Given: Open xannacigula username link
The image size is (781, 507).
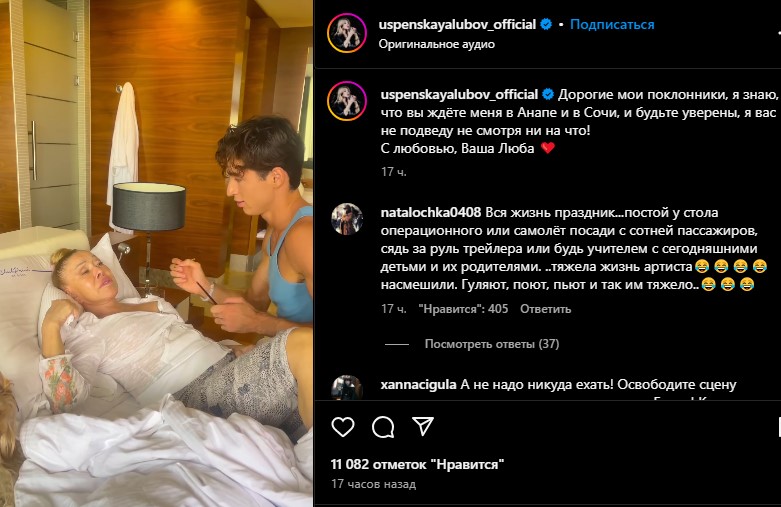Looking at the screenshot, I should click(418, 384).
